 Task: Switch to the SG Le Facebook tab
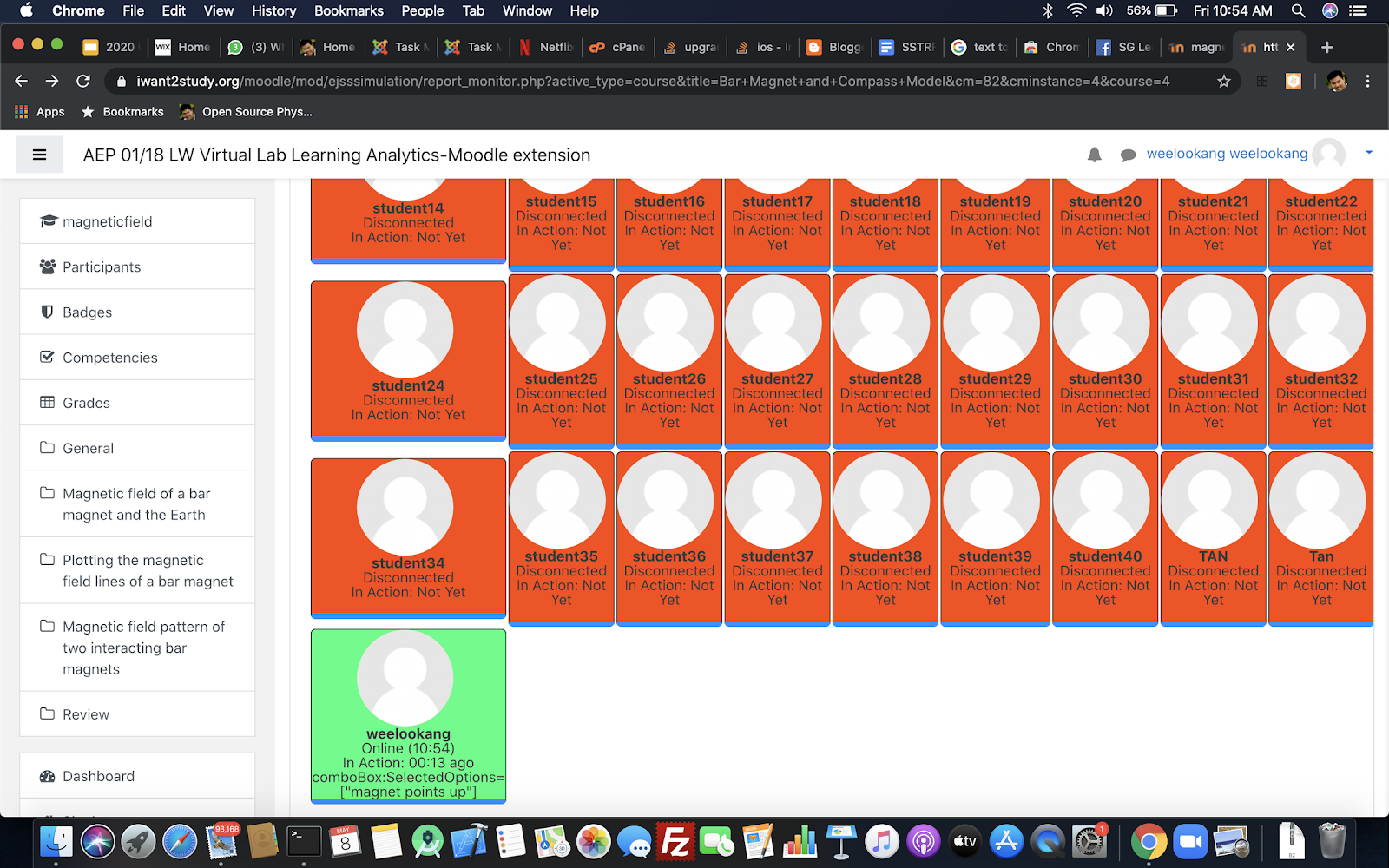click(1122, 47)
